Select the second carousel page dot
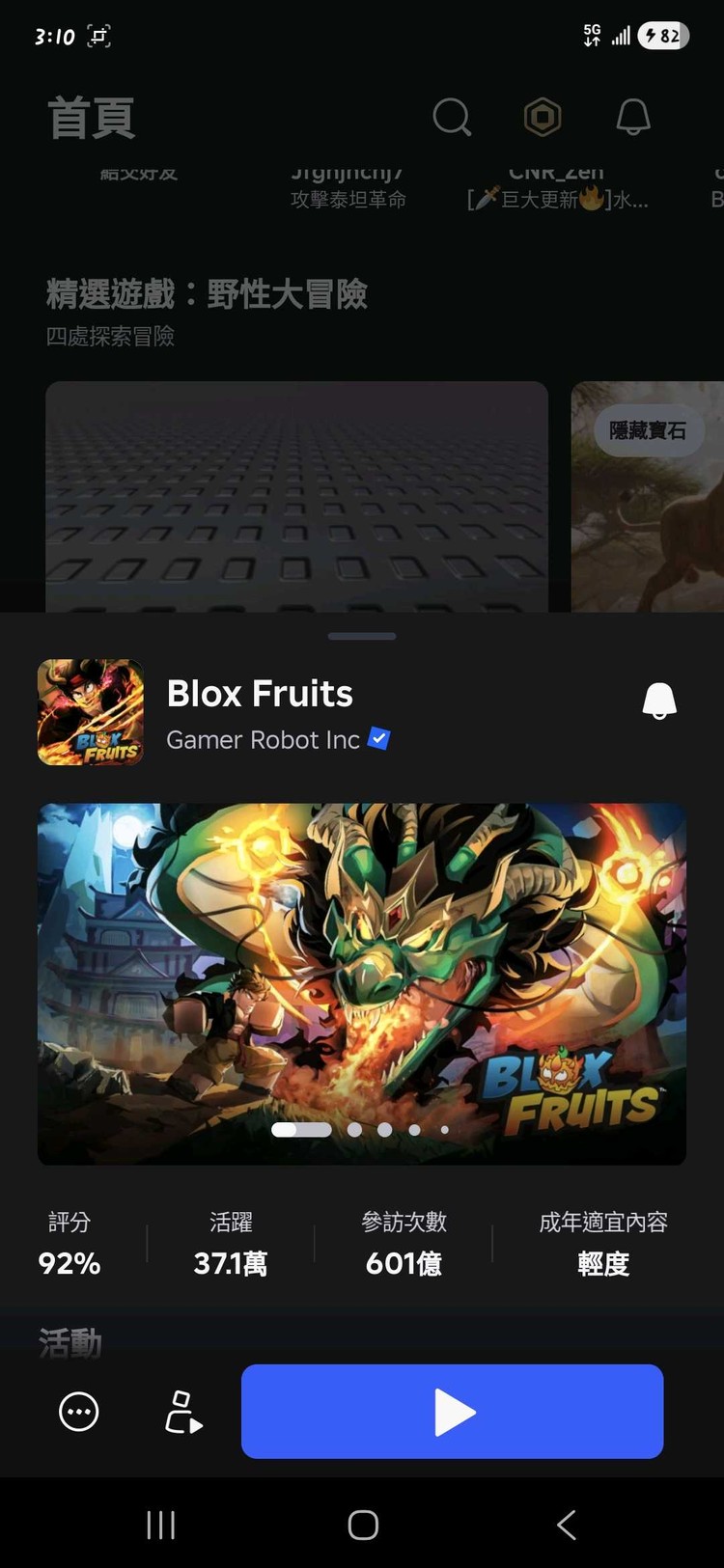The image size is (724, 1568). (x=354, y=1130)
